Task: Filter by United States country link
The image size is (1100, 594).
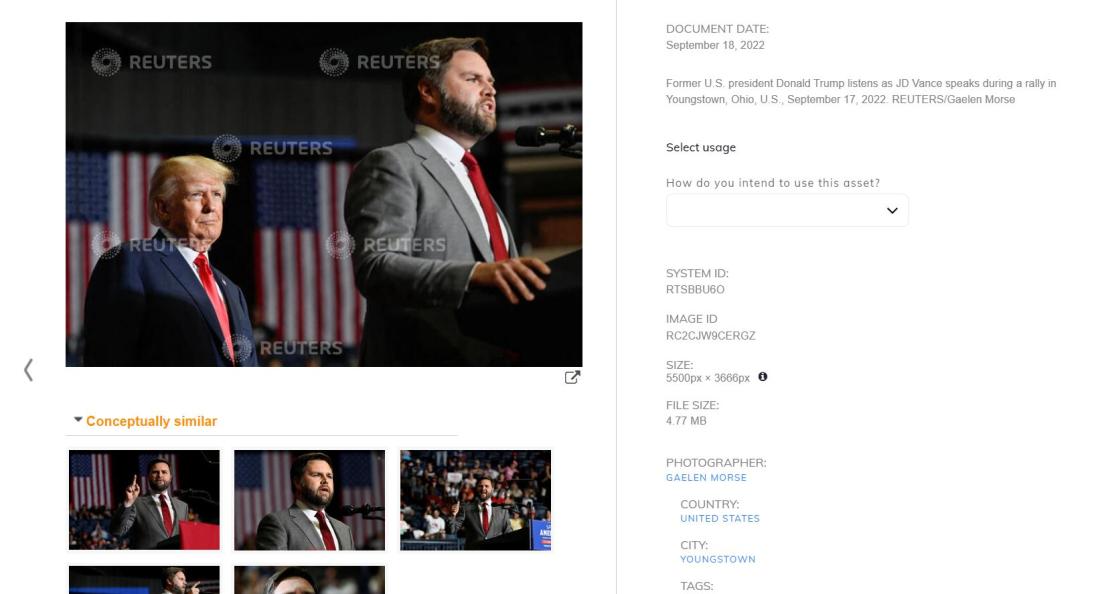Action: [x=720, y=518]
